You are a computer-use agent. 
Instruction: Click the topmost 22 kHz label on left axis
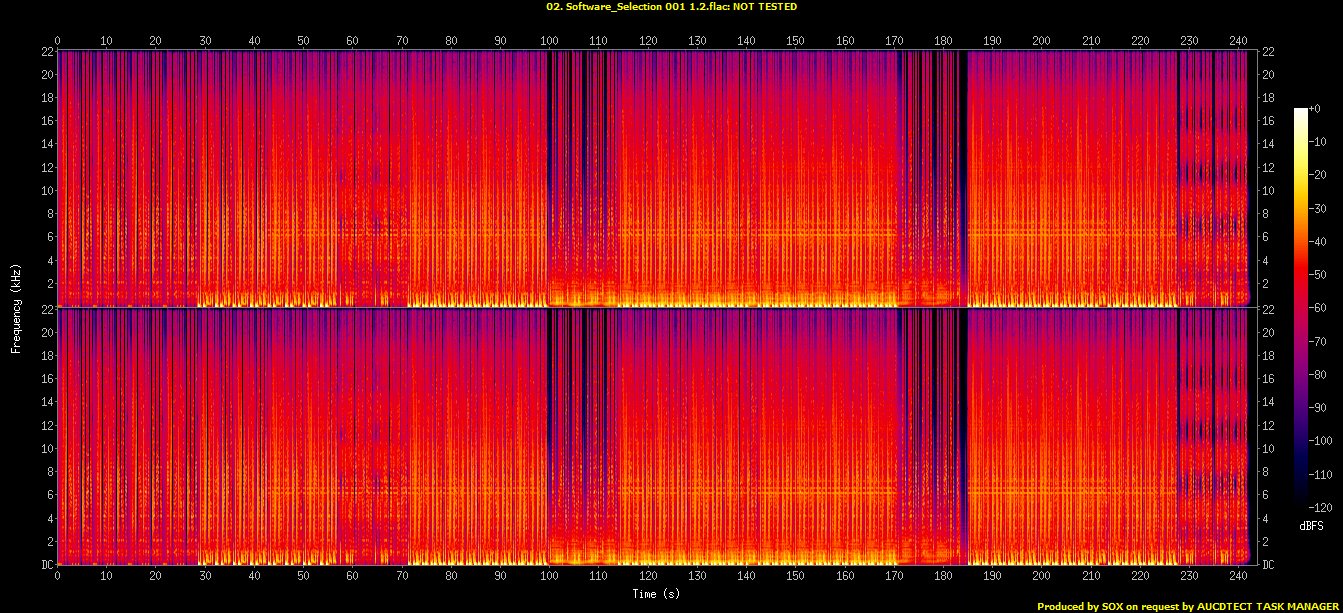coord(47,52)
